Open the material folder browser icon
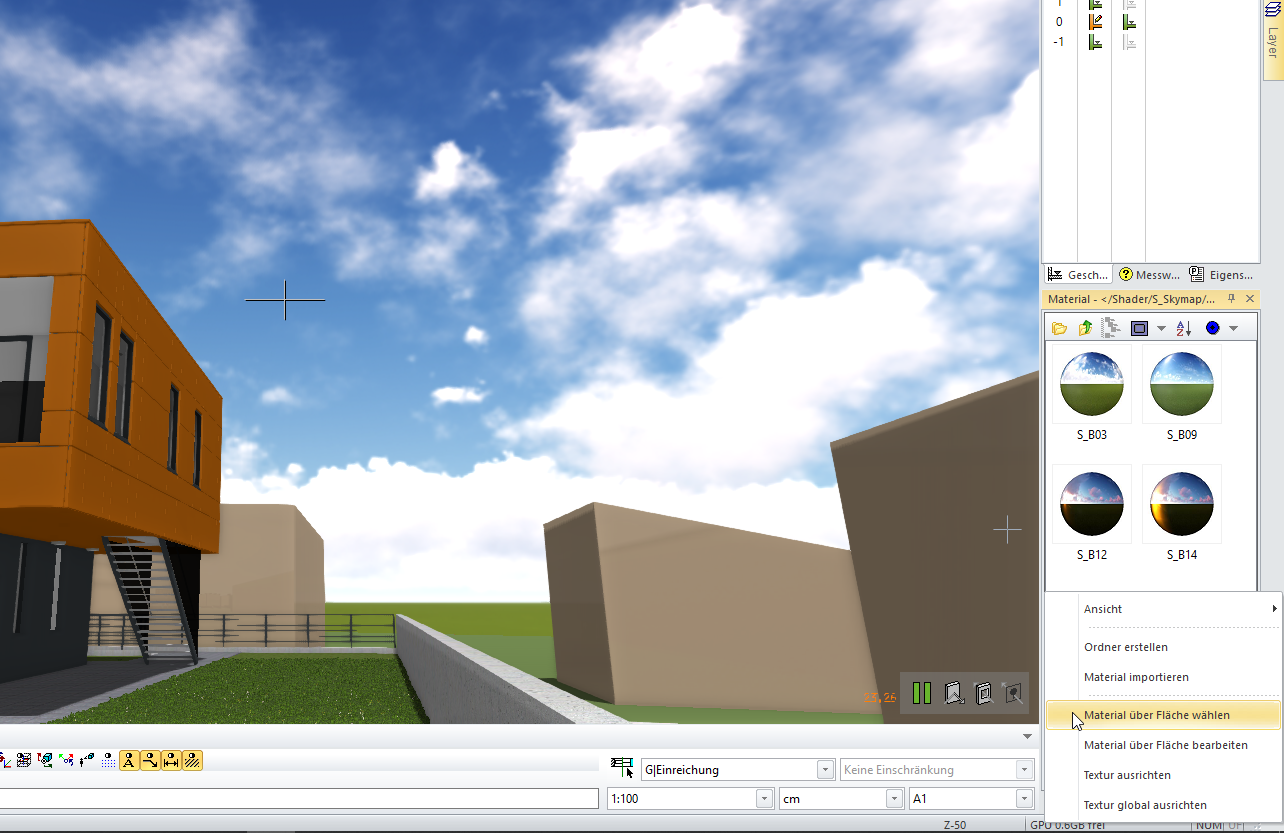The image size is (1284, 833). coord(1059,327)
